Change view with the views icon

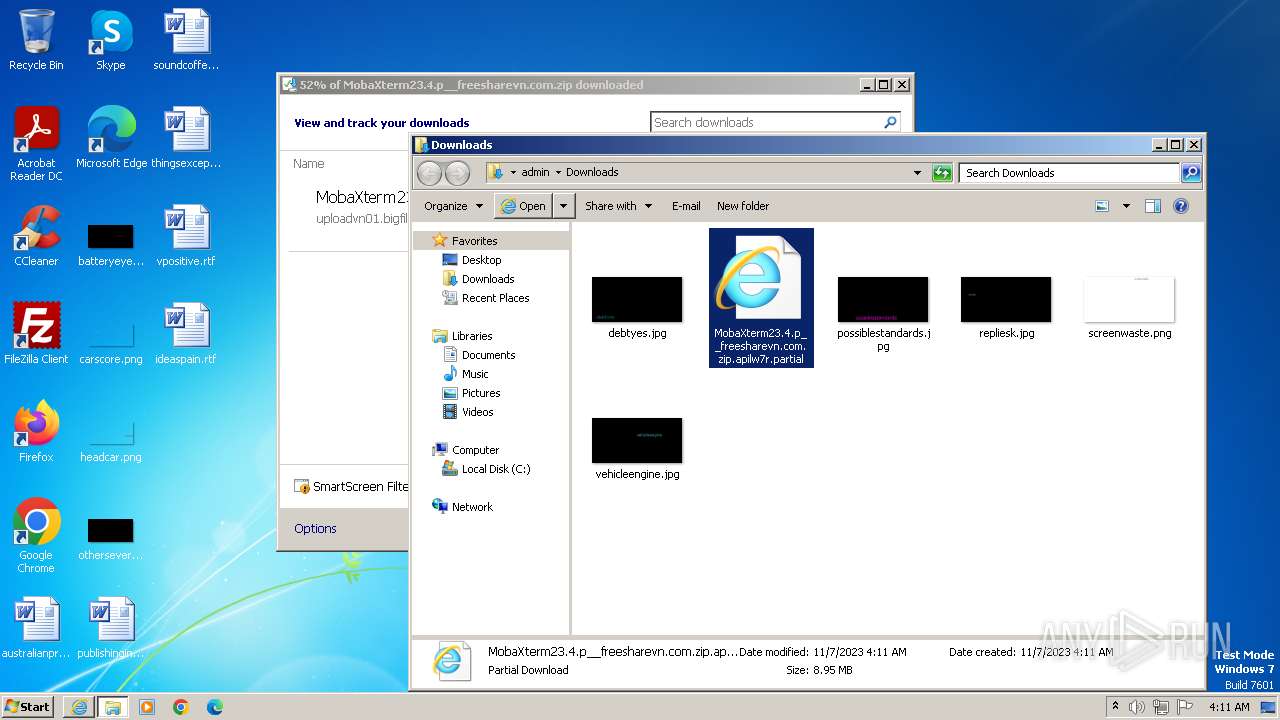[x=1102, y=206]
